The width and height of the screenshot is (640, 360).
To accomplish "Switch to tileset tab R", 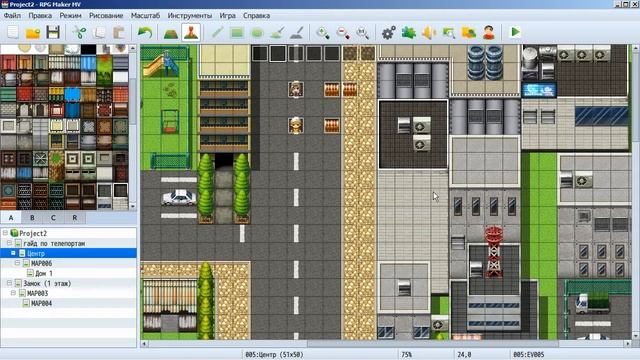I will pyautogui.click(x=75, y=218).
